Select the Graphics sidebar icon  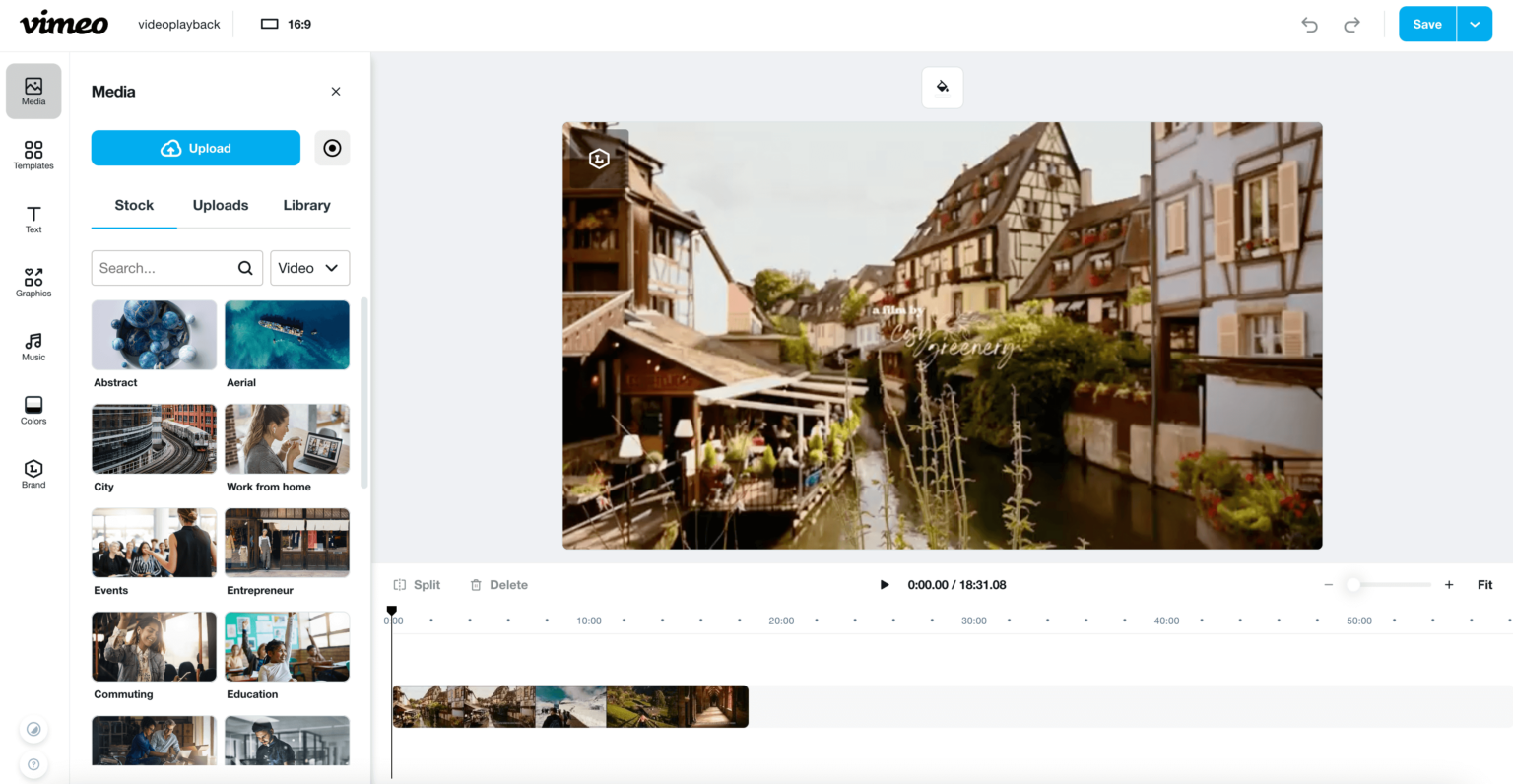click(x=33, y=281)
